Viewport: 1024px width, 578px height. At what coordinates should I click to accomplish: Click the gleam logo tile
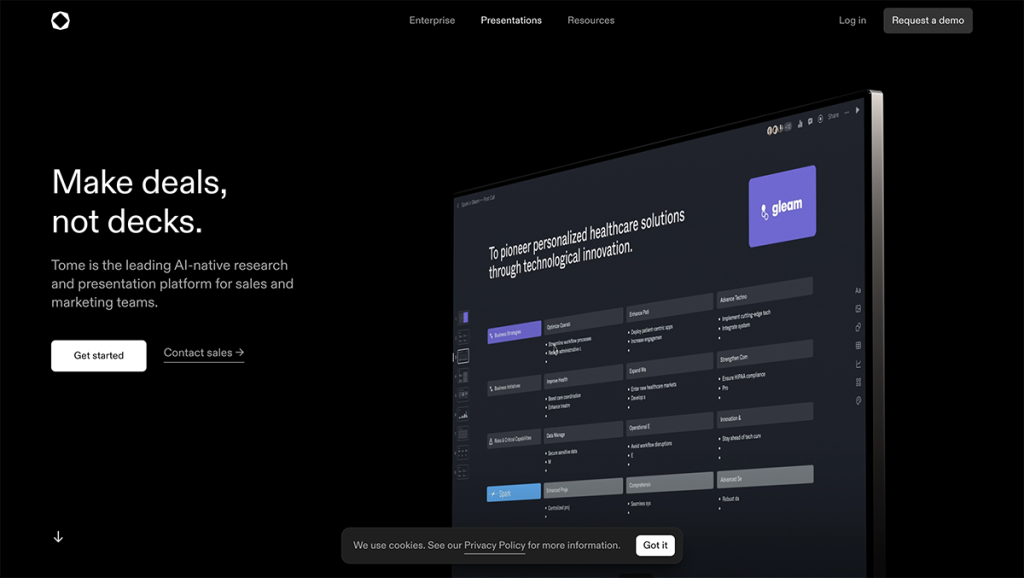[782, 206]
